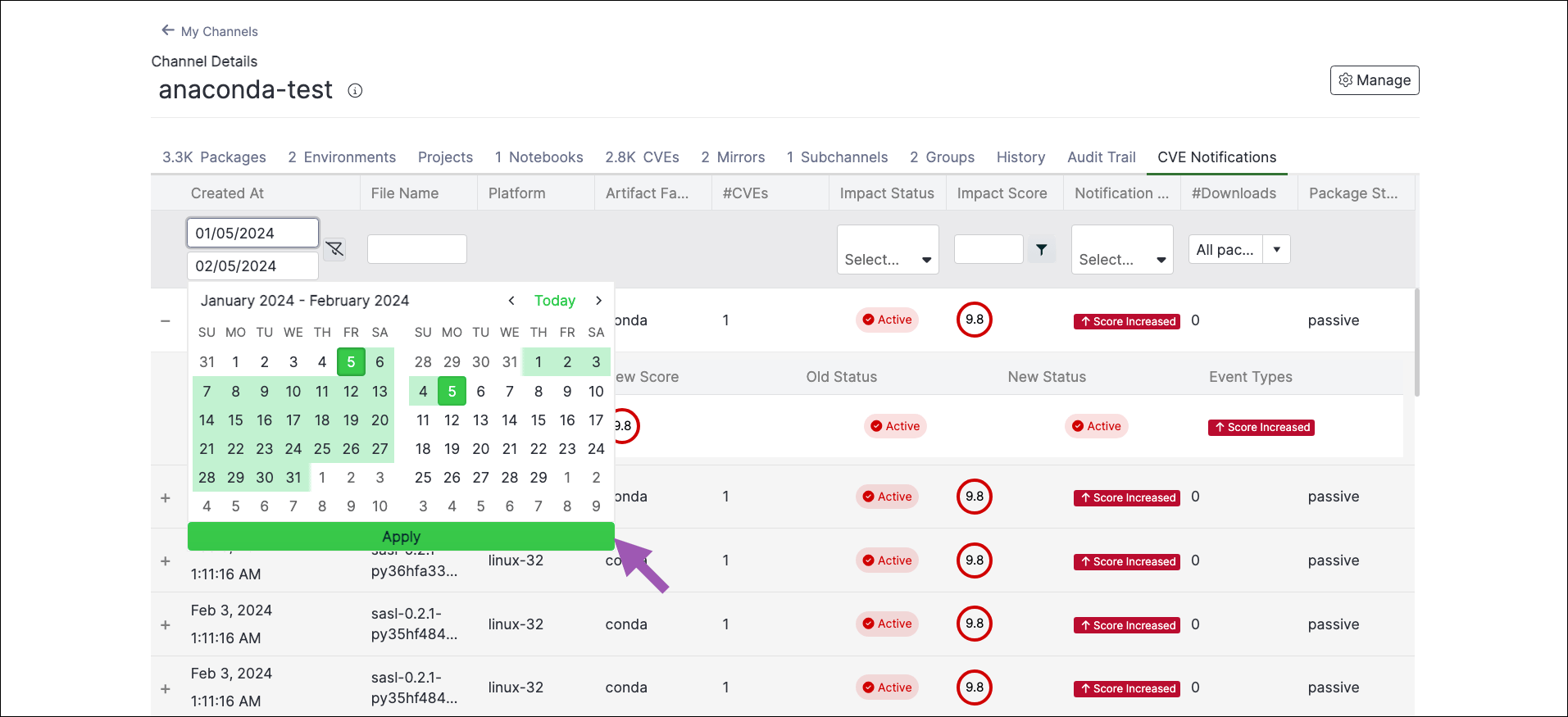The width and height of the screenshot is (1568, 717).
Task: Expand the sasl py36hfa33 row
Action: coord(166,561)
